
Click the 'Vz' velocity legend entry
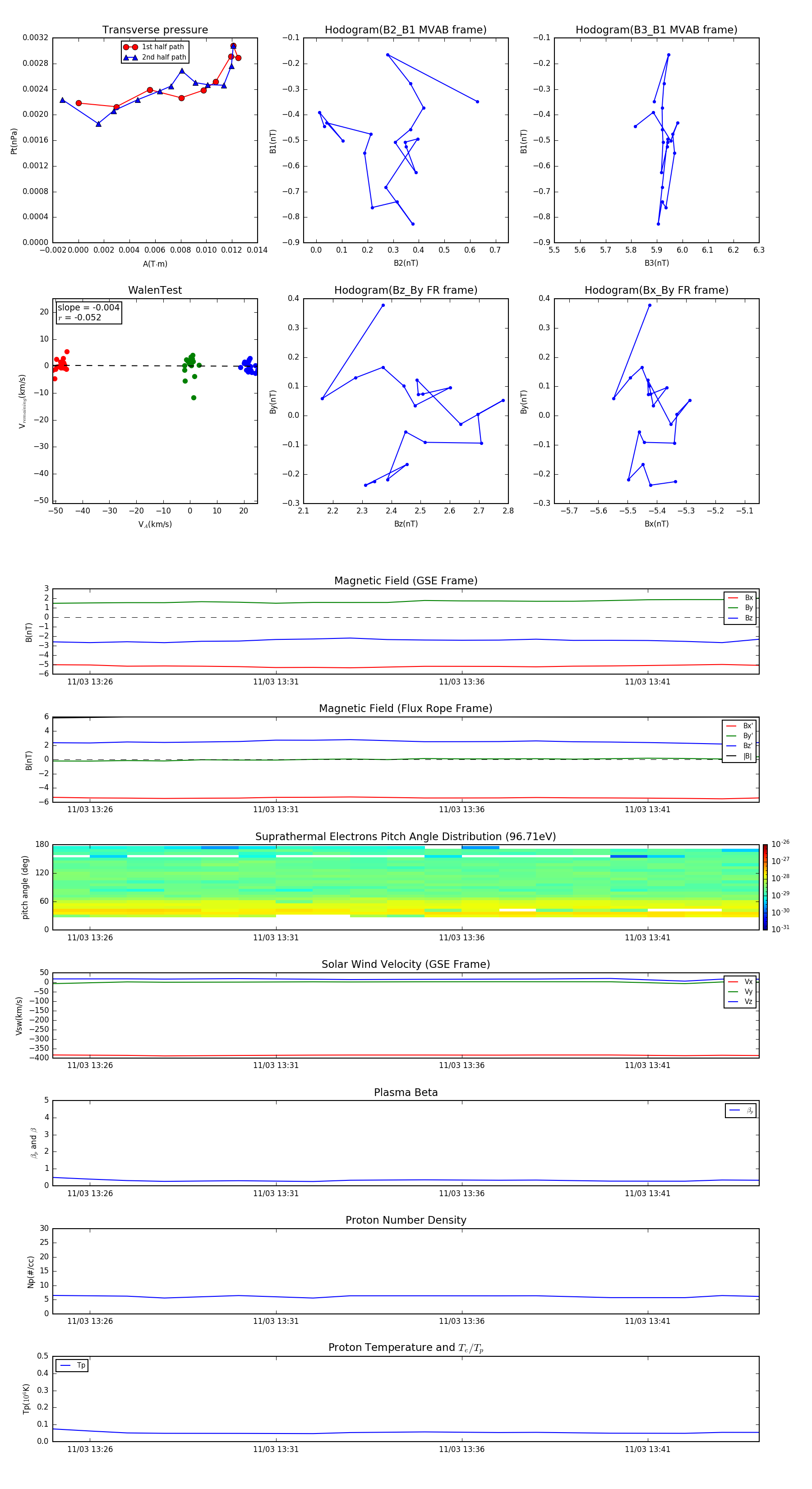pos(740,1002)
